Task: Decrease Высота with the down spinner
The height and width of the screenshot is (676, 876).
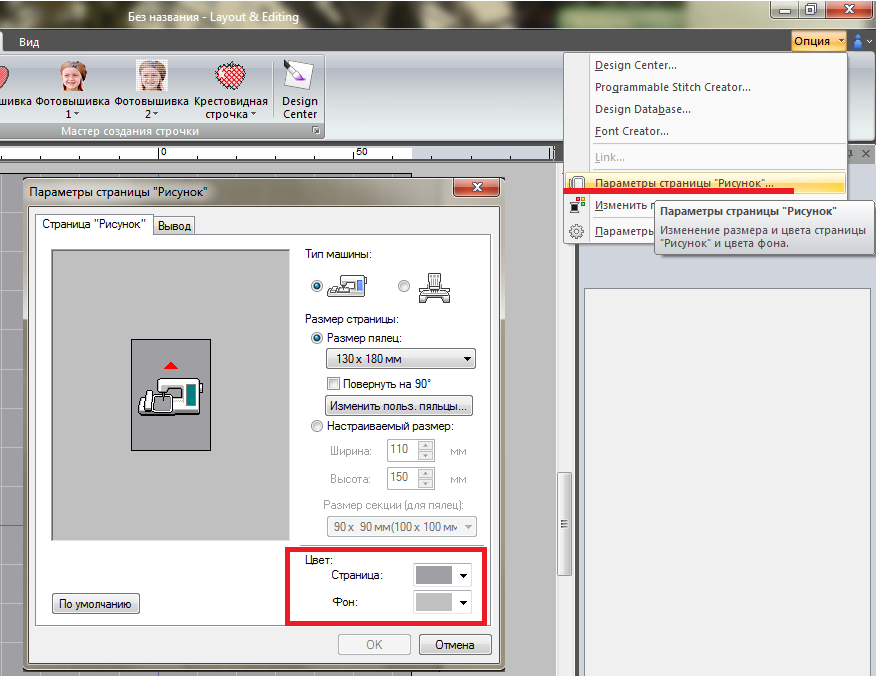Action: (426, 483)
